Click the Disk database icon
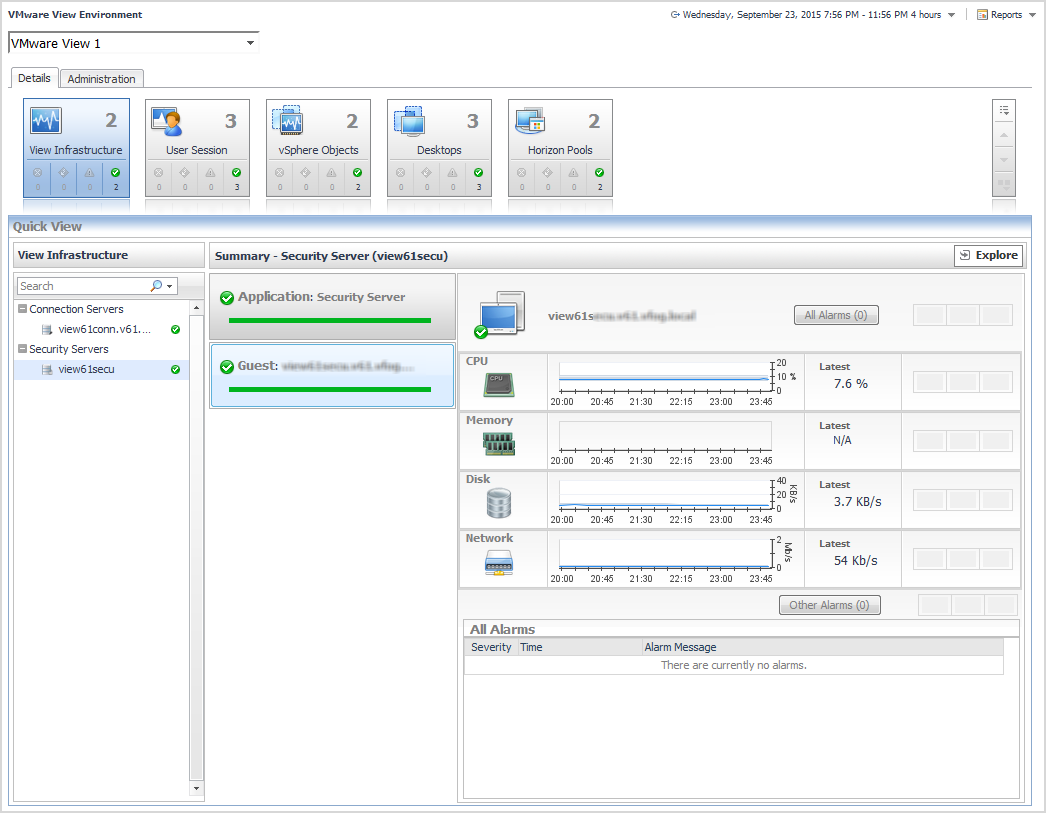Viewport: 1046px width, 813px height. click(499, 503)
